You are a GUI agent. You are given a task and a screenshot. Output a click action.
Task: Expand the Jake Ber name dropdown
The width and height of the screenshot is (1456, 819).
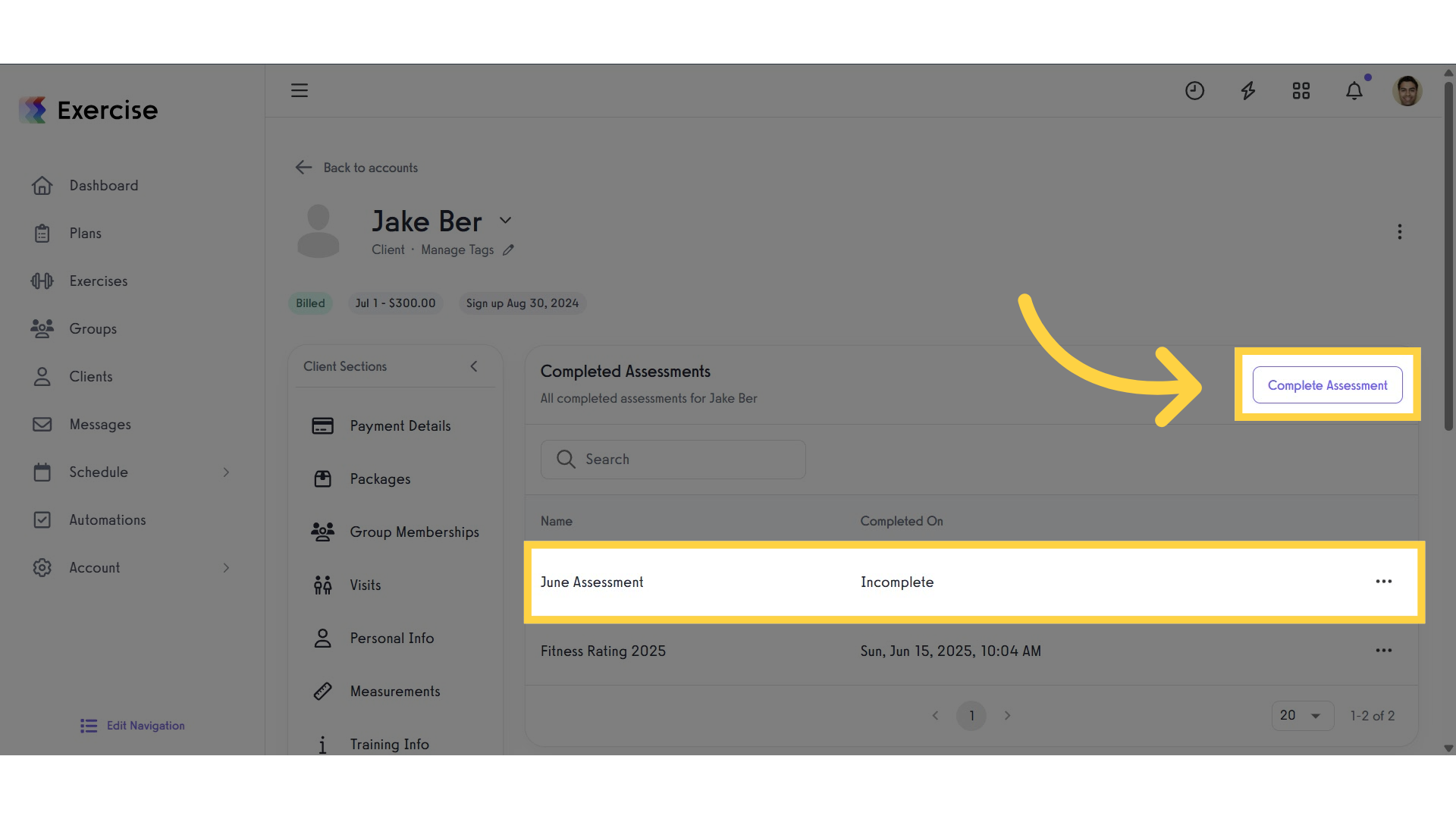(x=505, y=221)
